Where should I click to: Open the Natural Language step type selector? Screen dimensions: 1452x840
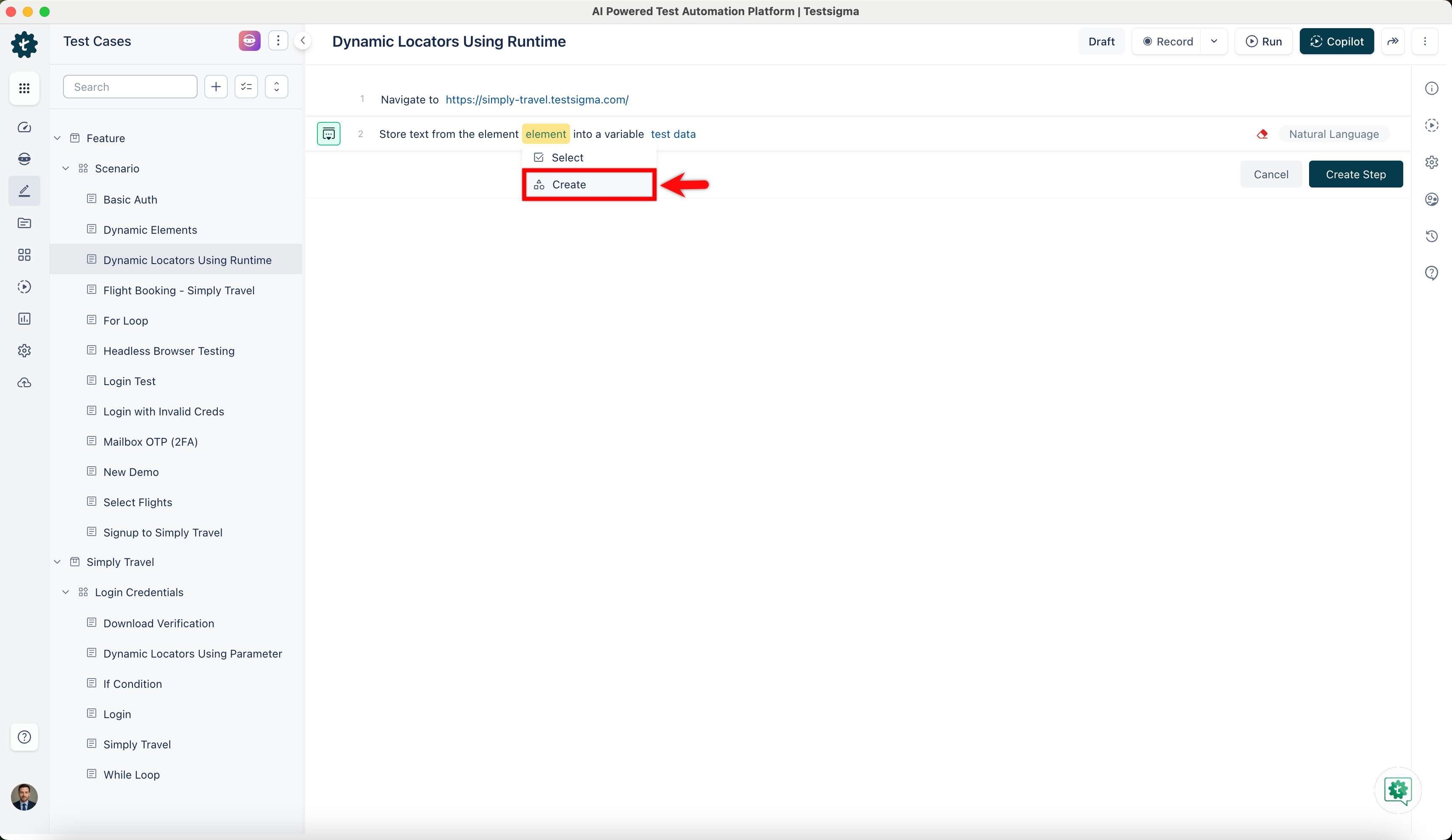click(1334, 134)
